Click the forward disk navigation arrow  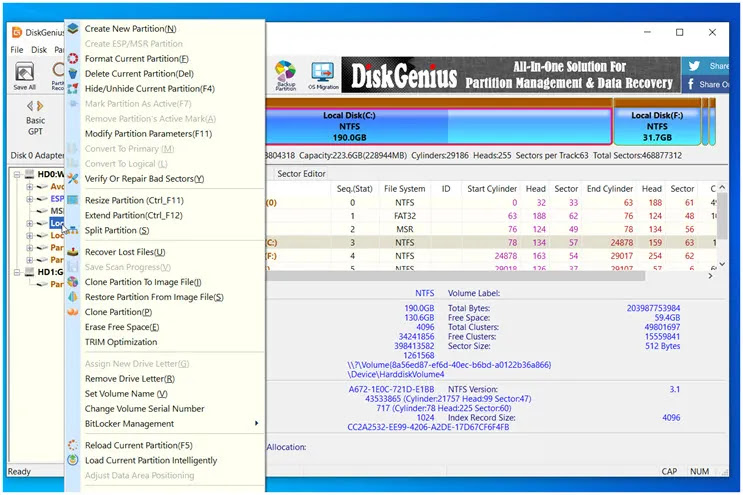click(40, 106)
